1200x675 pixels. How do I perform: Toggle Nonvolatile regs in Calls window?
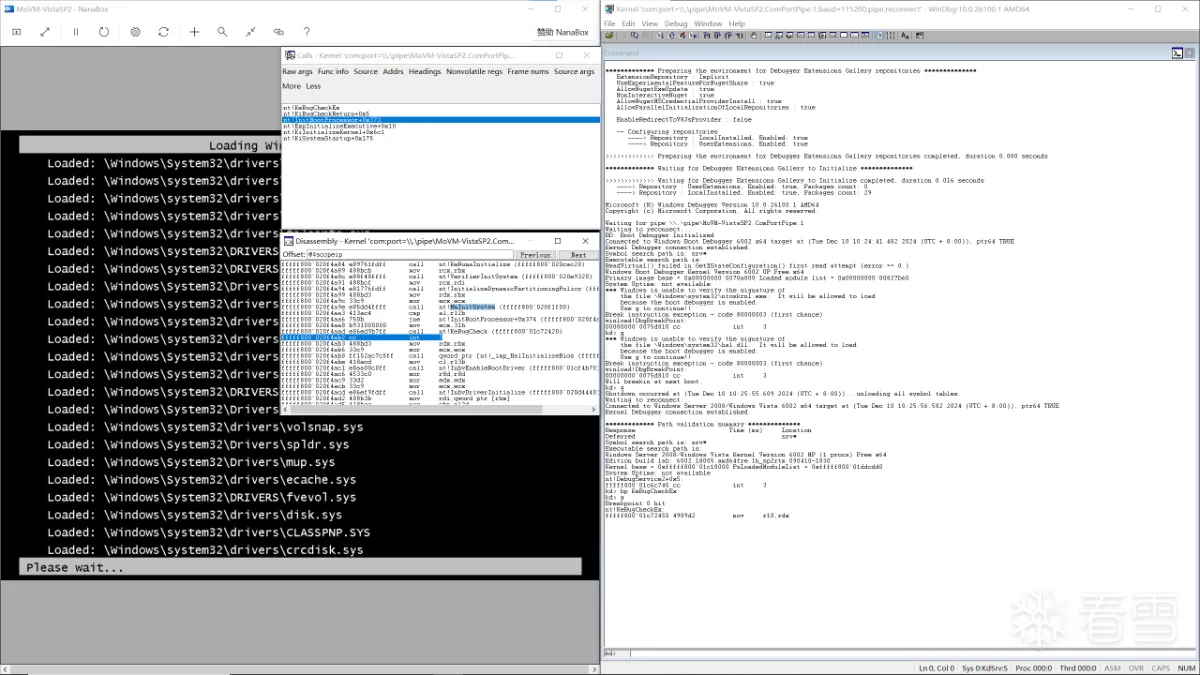pyautogui.click(x=474, y=71)
